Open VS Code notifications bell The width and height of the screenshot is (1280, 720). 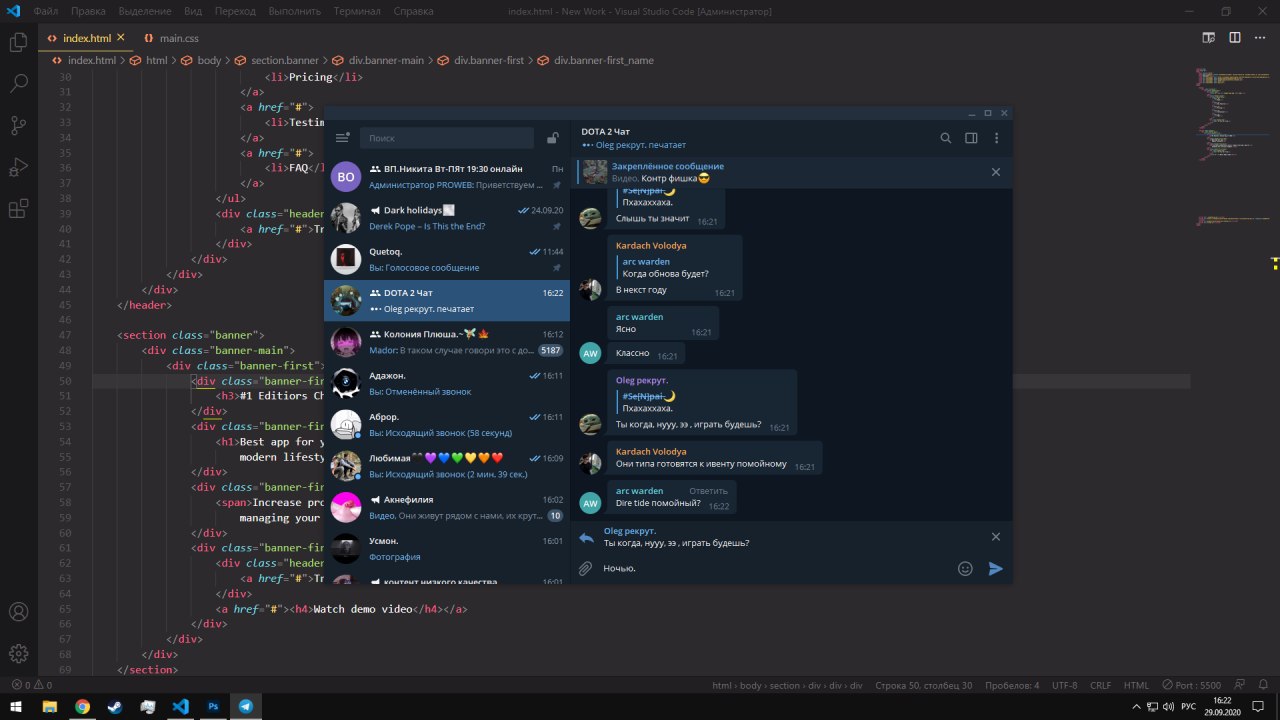coord(1262,685)
